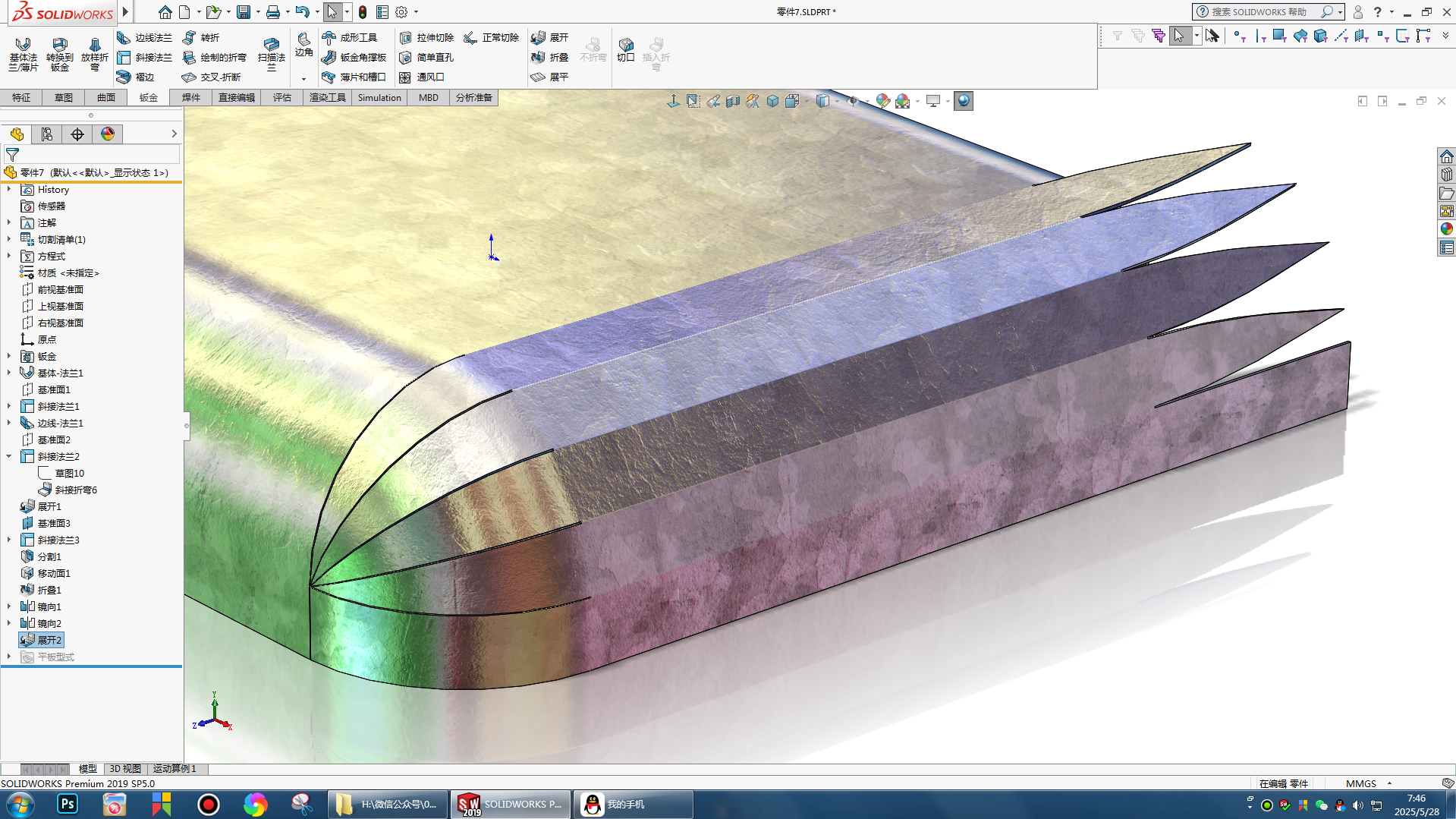Viewport: 1456px width, 819px height.
Task: Click the section view icon in view toolbar
Action: coord(733,101)
